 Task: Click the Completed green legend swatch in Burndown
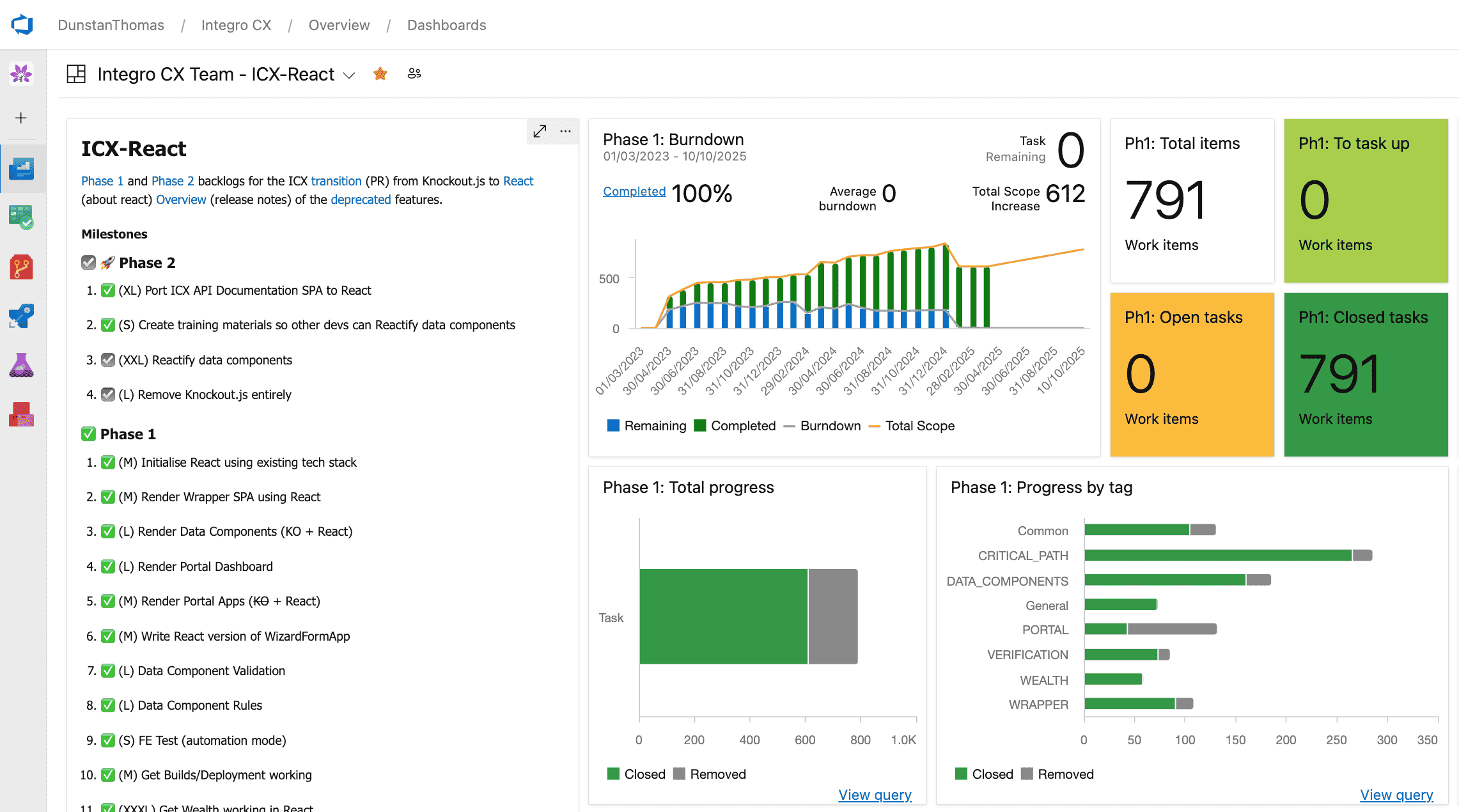point(700,426)
